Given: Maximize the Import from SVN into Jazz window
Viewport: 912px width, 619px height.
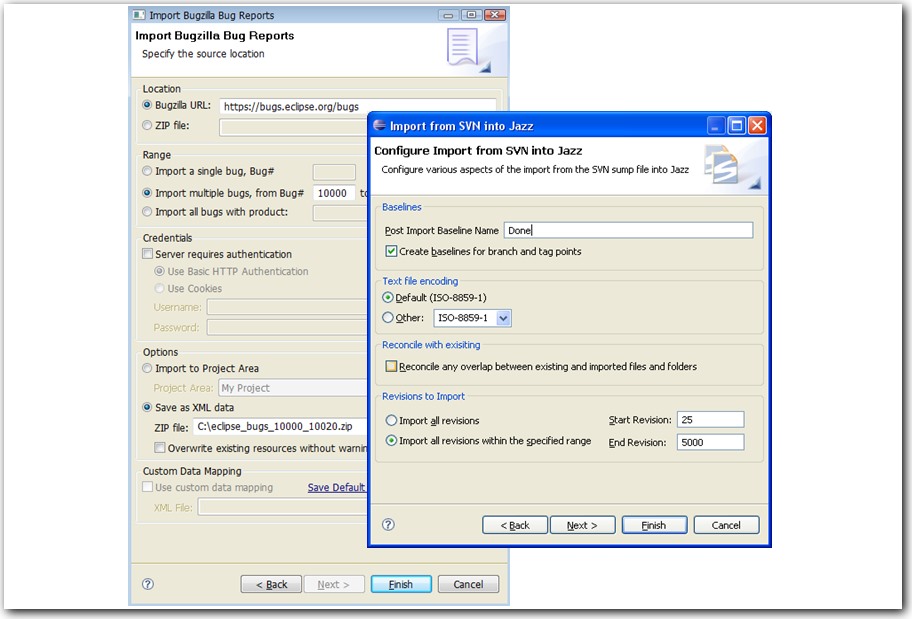Looking at the screenshot, I should pos(737,126).
